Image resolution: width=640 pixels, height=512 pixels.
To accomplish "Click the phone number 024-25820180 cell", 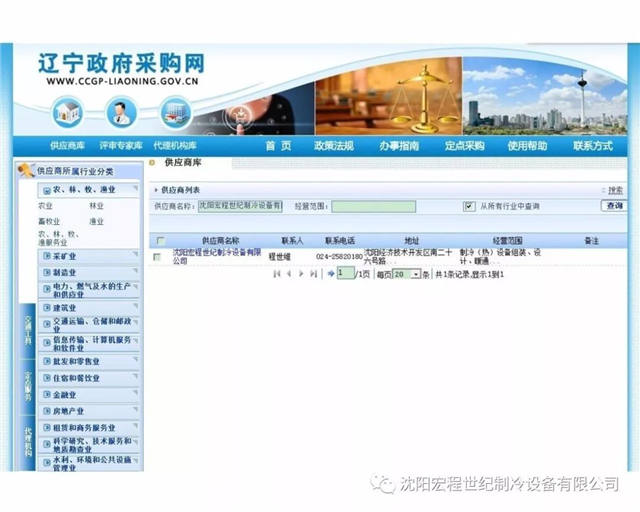I will [339, 257].
